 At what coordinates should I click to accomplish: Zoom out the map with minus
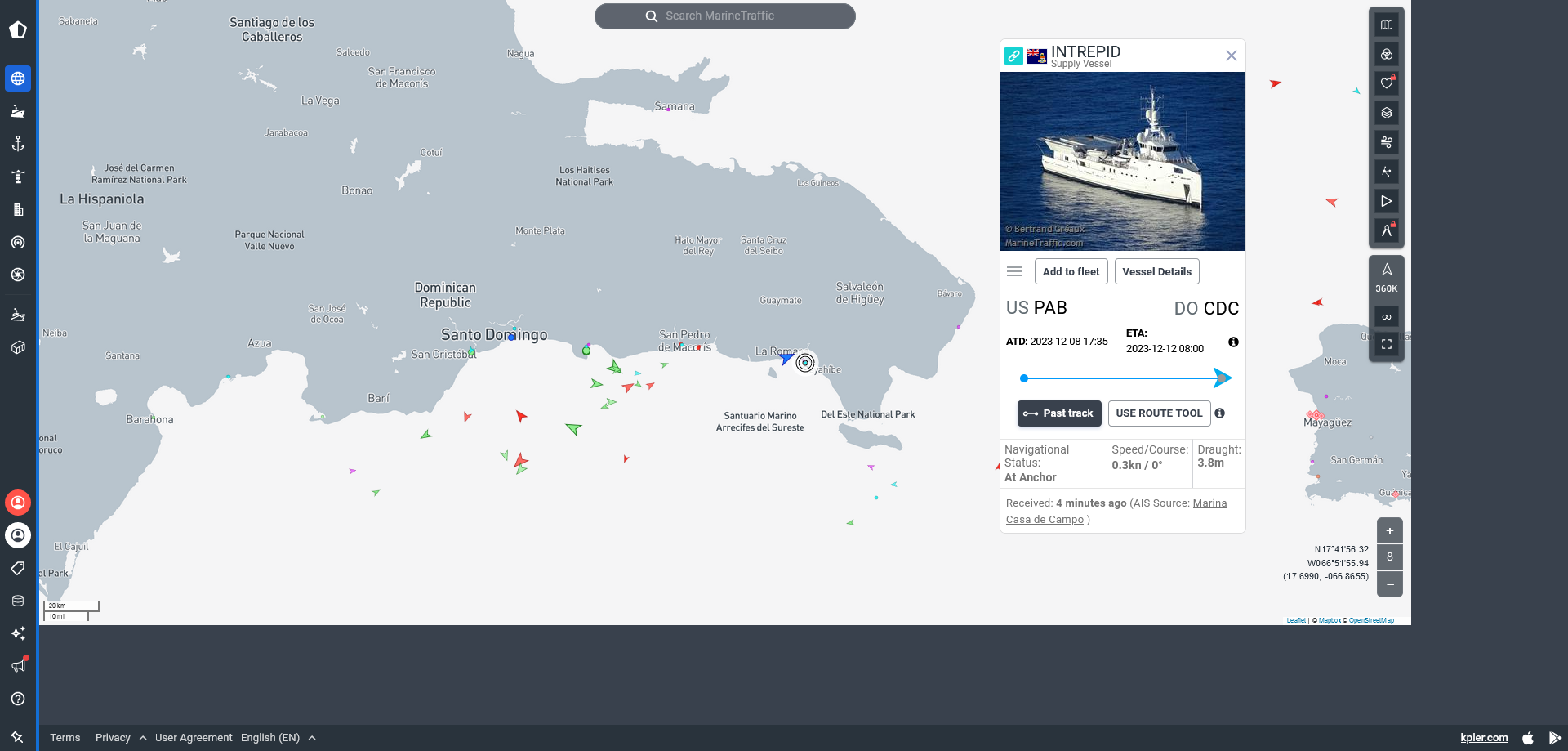(x=1390, y=584)
